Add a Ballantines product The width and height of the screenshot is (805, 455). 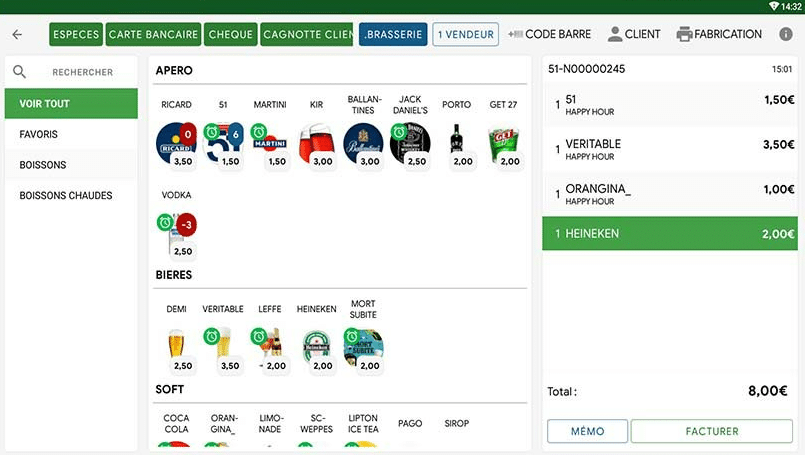363,144
